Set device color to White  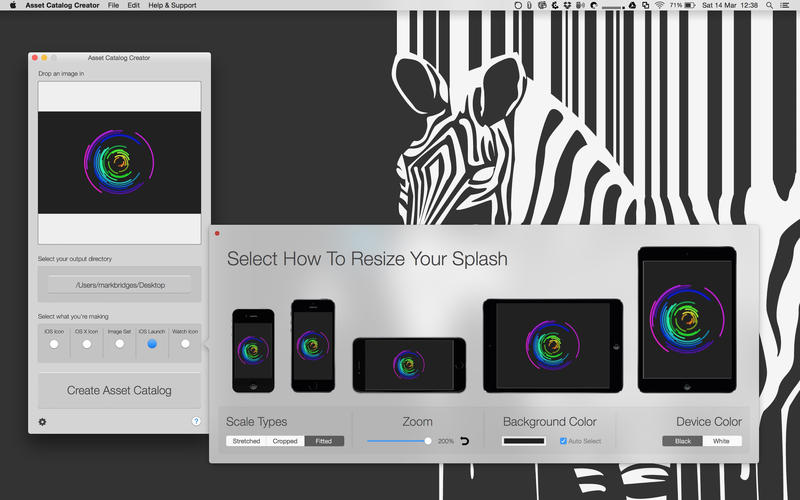click(721, 441)
